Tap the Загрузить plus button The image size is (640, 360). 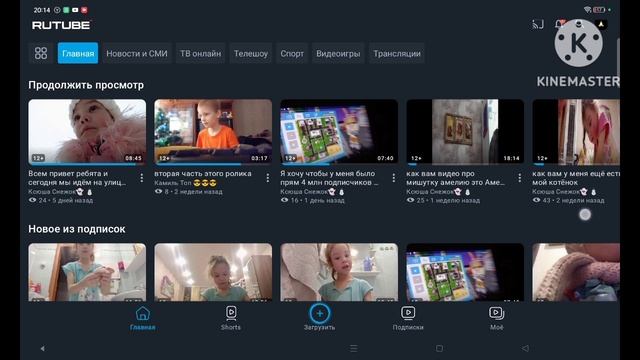tap(320, 313)
